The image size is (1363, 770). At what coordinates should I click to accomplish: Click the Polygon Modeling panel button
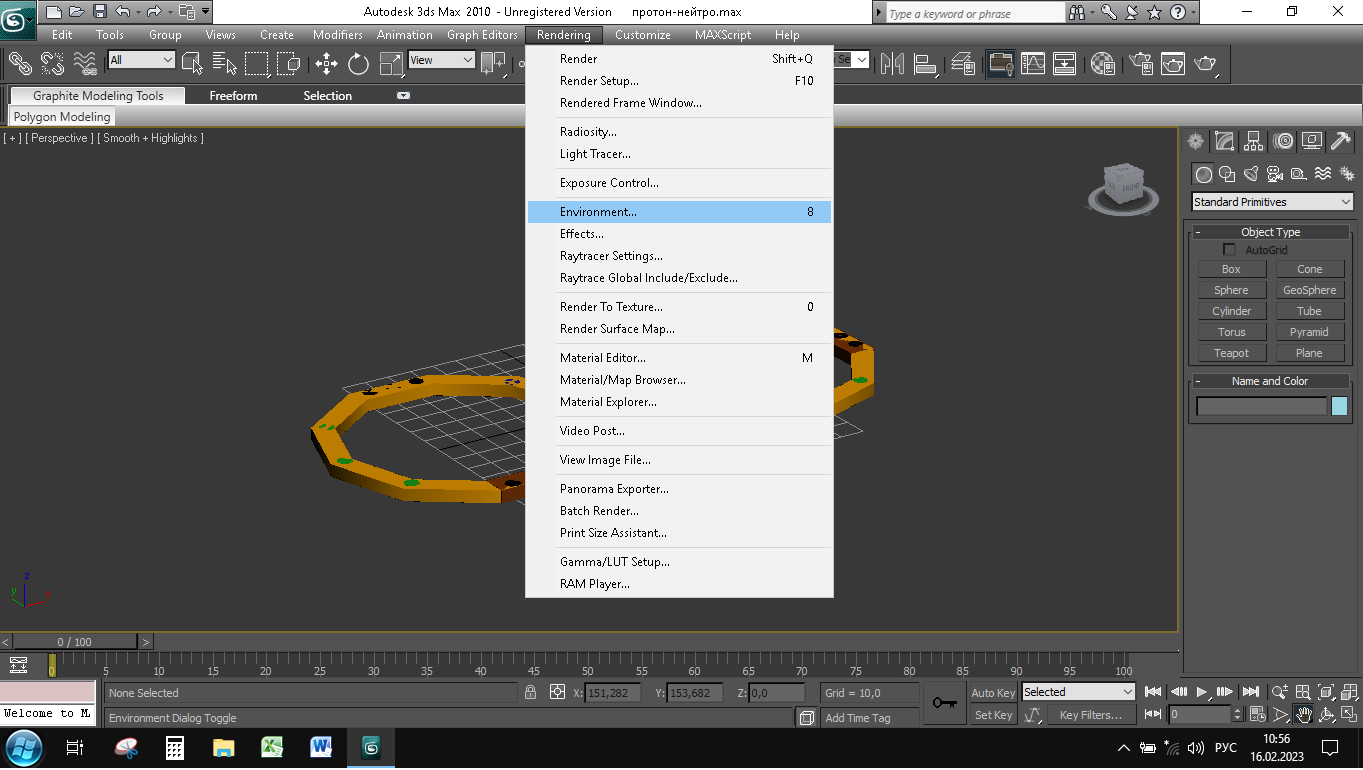[x=62, y=117]
